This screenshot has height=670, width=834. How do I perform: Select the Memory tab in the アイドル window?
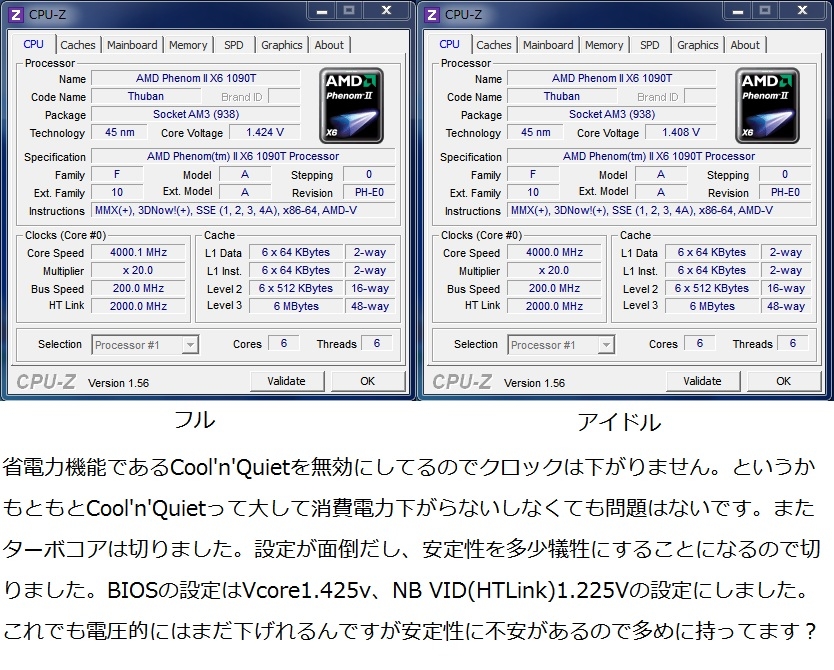(x=604, y=45)
